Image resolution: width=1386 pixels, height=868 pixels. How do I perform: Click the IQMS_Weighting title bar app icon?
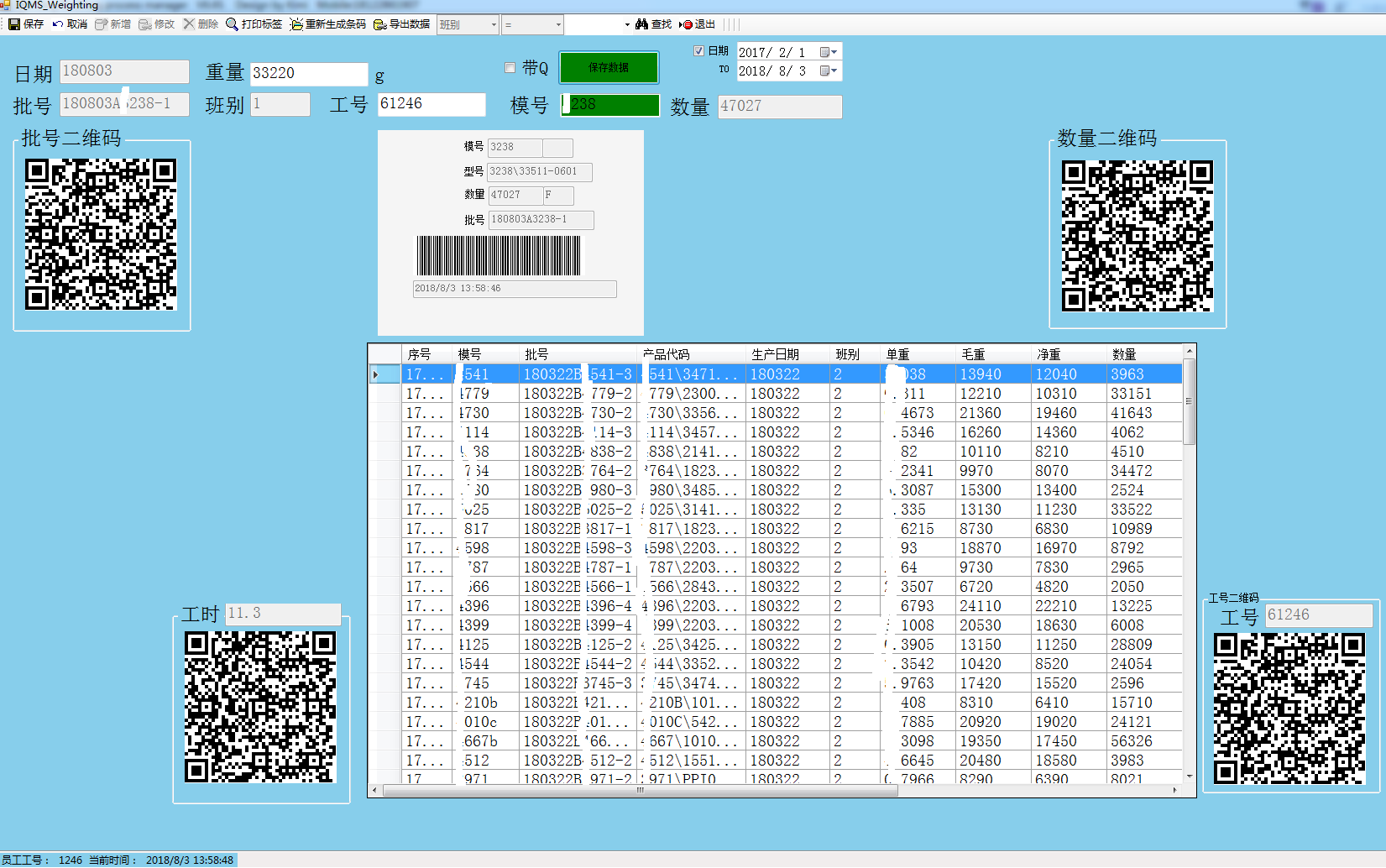[x=6, y=5]
